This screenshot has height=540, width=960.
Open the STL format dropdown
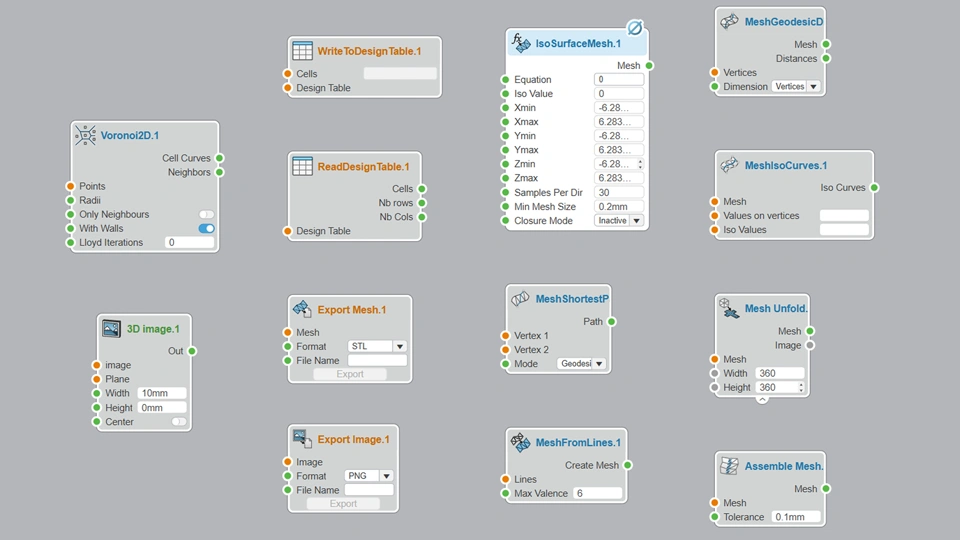[x=377, y=347]
